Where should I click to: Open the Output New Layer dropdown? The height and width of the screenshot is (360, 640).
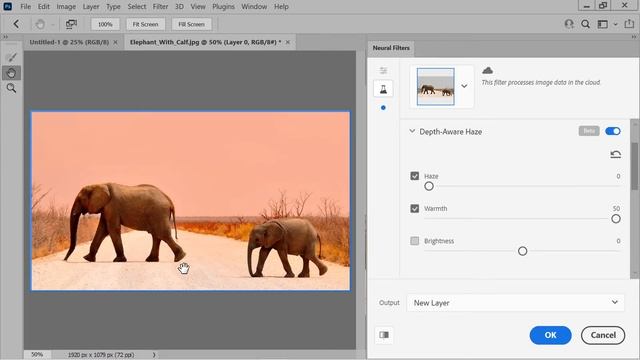tap(515, 303)
